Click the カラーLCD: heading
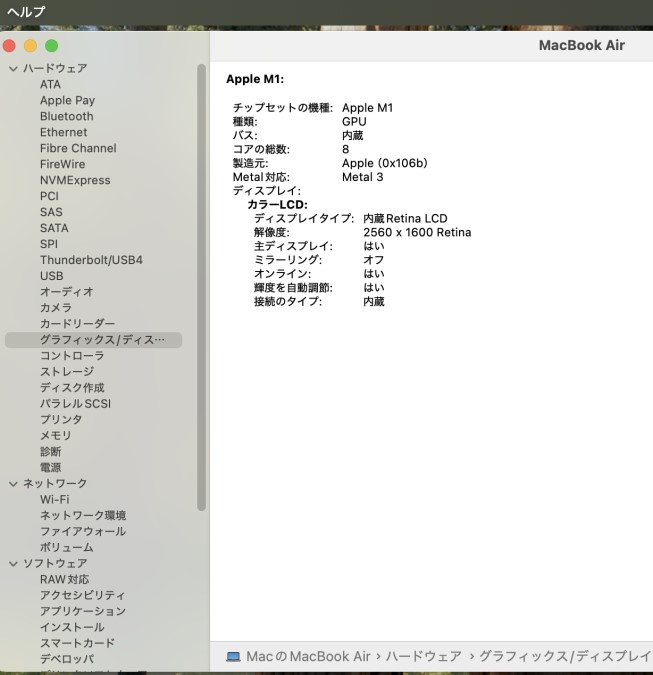Image resolution: width=653 pixels, height=675 pixels. click(278, 204)
